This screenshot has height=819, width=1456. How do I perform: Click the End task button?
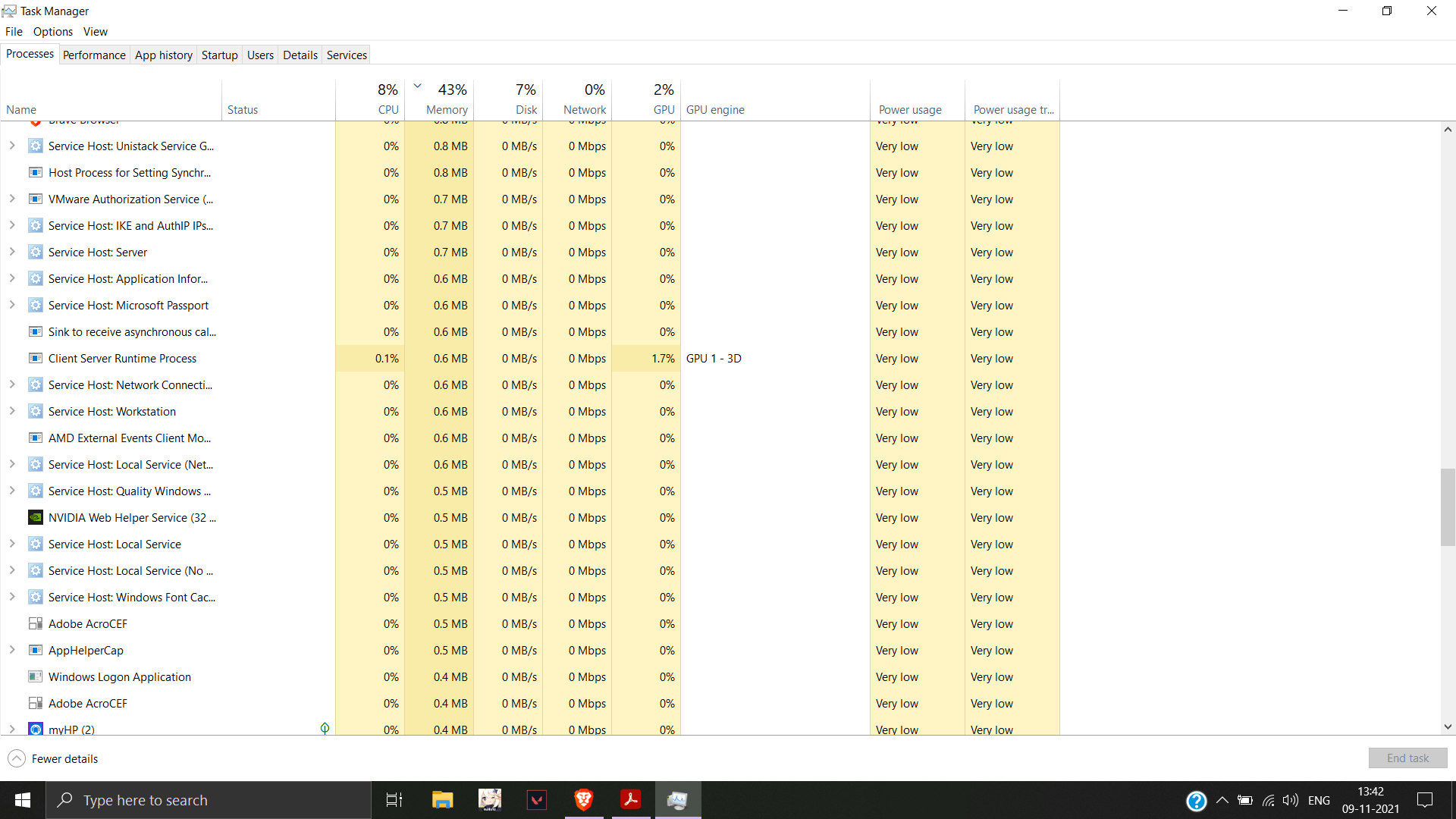pyautogui.click(x=1407, y=758)
